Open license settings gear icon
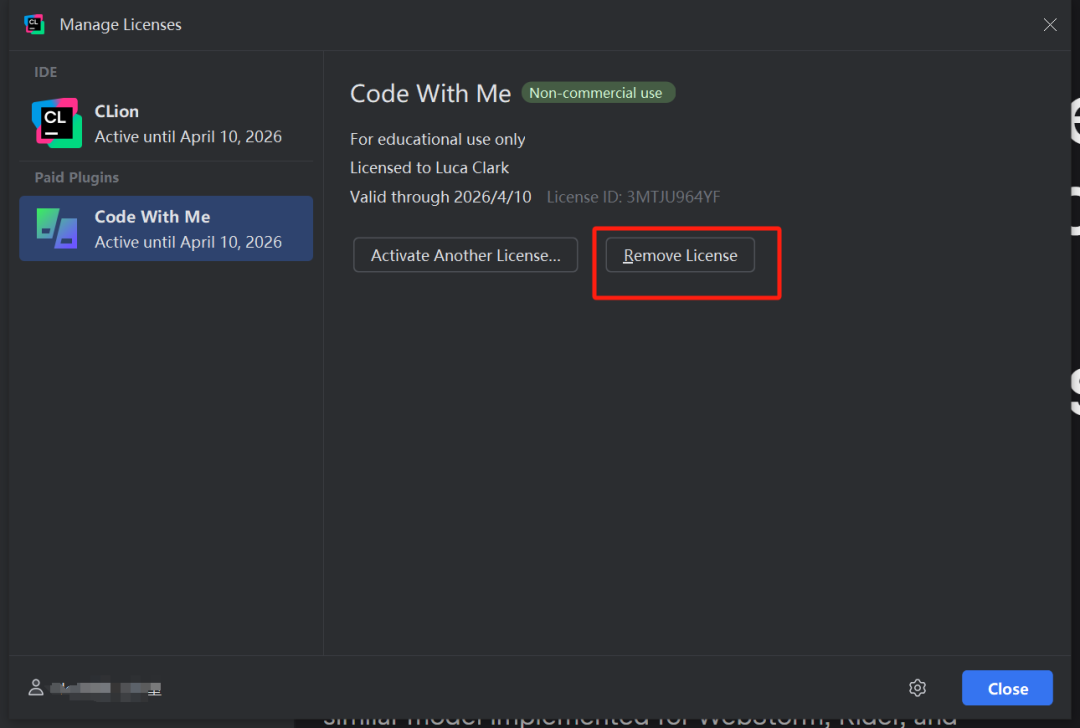 [917, 688]
